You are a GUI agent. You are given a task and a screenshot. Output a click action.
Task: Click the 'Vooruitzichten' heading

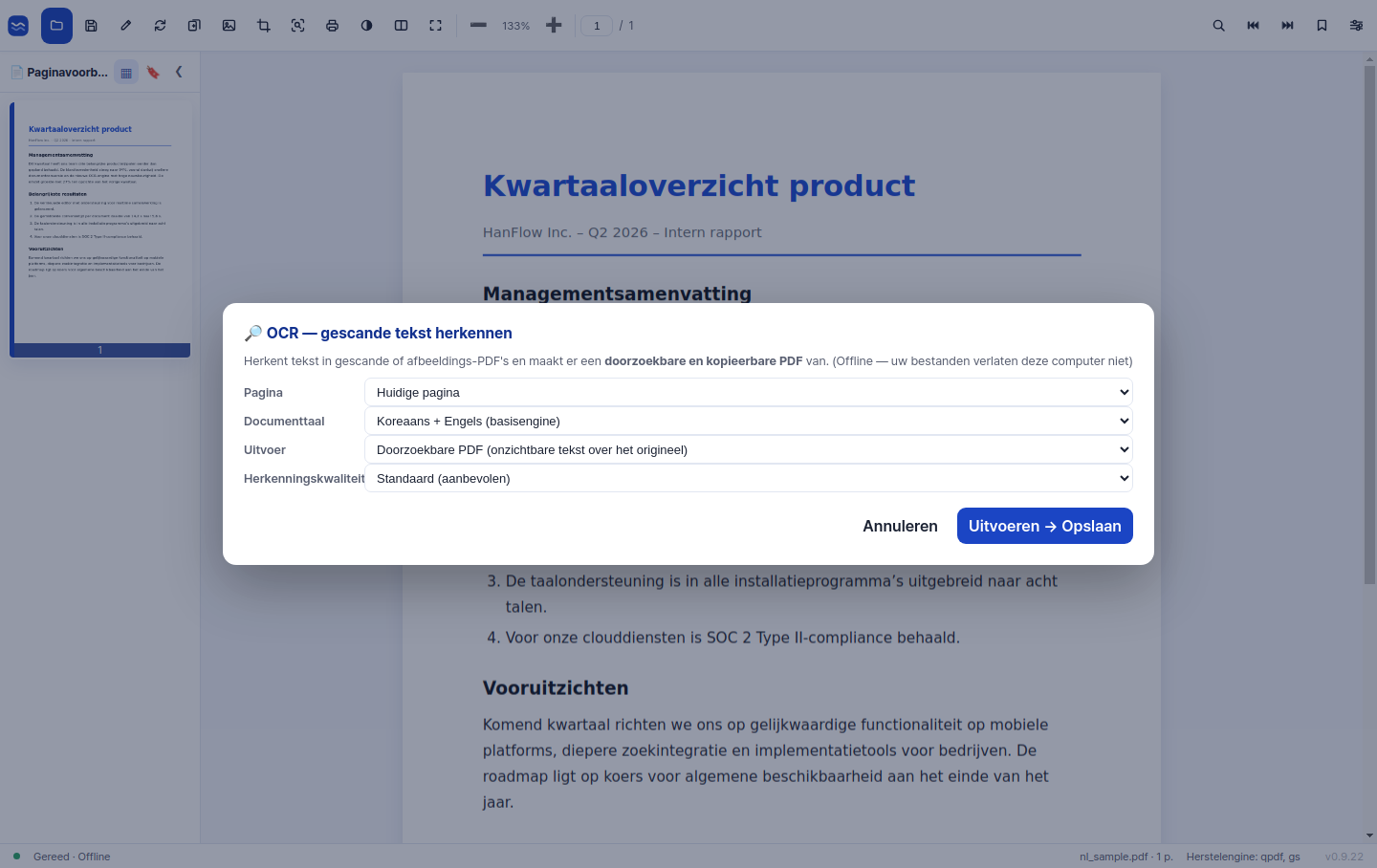(556, 687)
